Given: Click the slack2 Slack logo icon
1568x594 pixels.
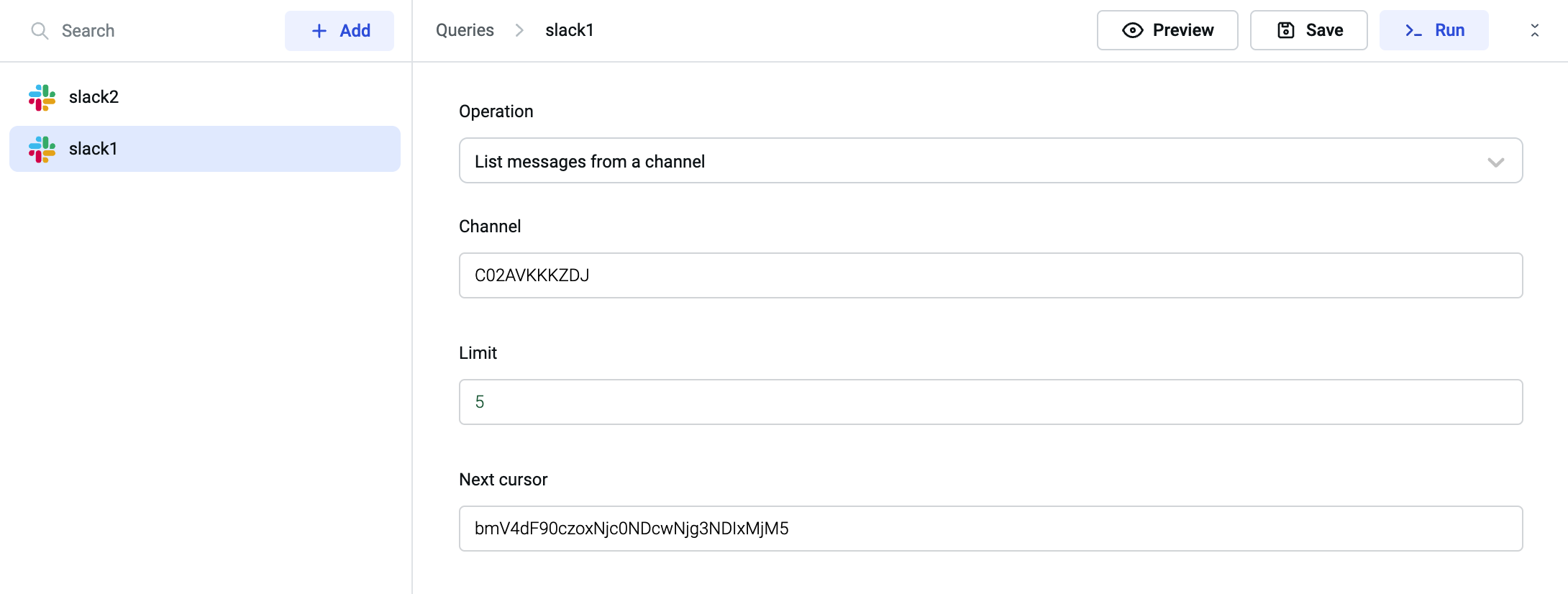Looking at the screenshot, I should tap(42, 97).
